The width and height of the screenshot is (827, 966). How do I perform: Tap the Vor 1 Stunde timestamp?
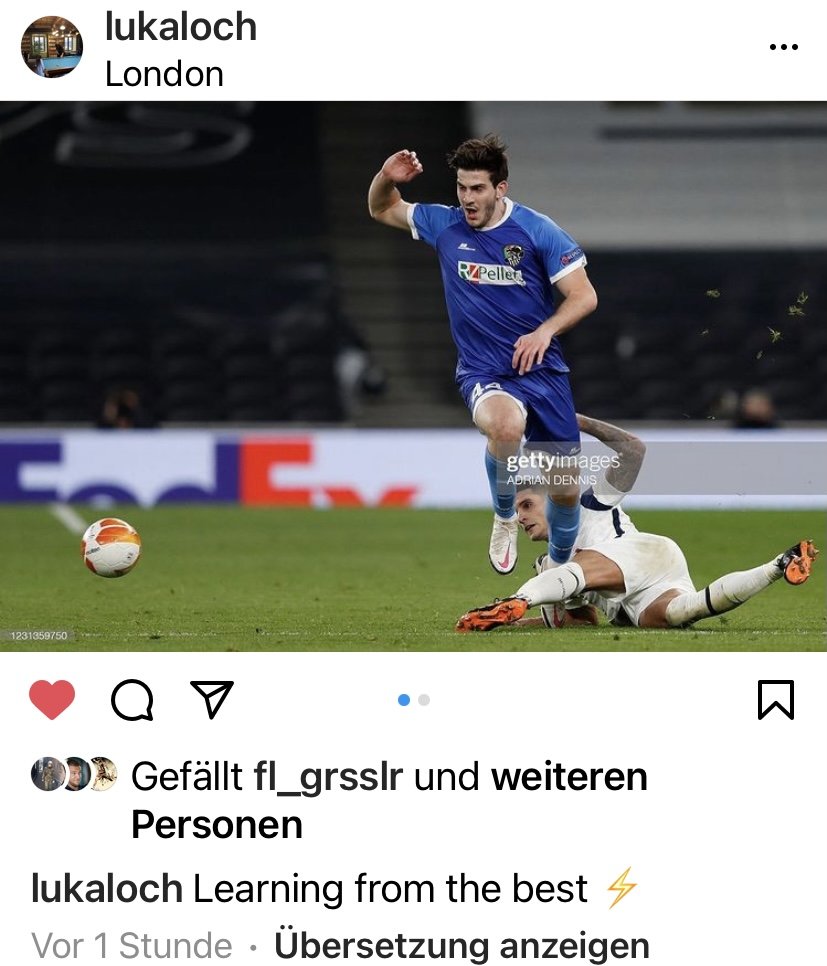pyautogui.click(x=131, y=945)
